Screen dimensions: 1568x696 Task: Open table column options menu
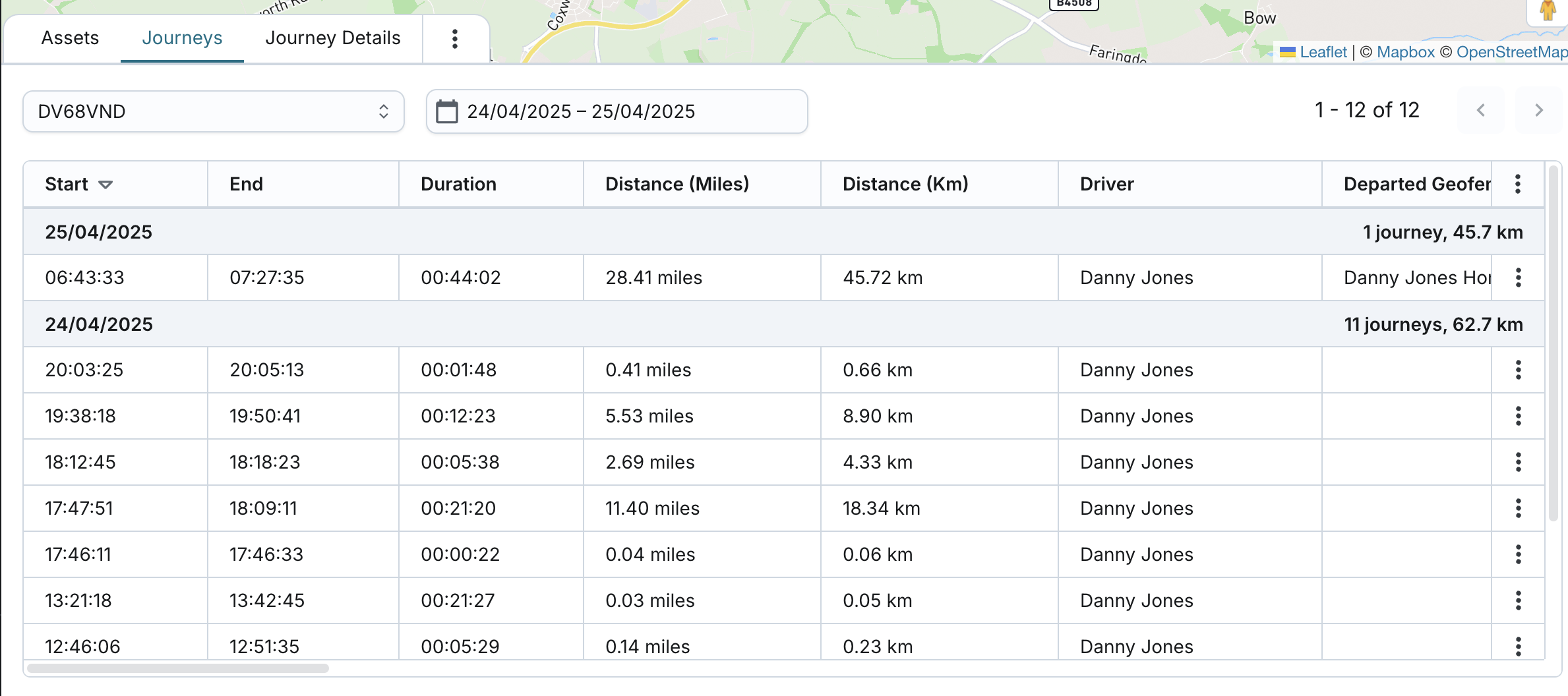coord(1518,184)
